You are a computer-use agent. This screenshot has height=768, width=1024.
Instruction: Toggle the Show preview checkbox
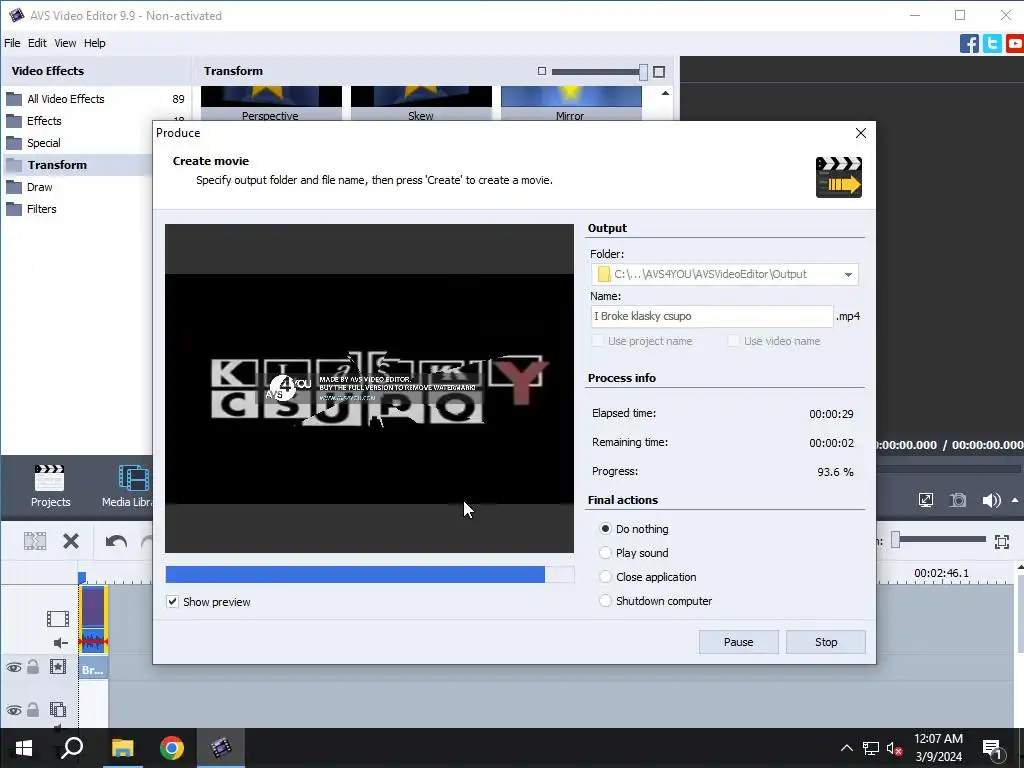point(172,601)
